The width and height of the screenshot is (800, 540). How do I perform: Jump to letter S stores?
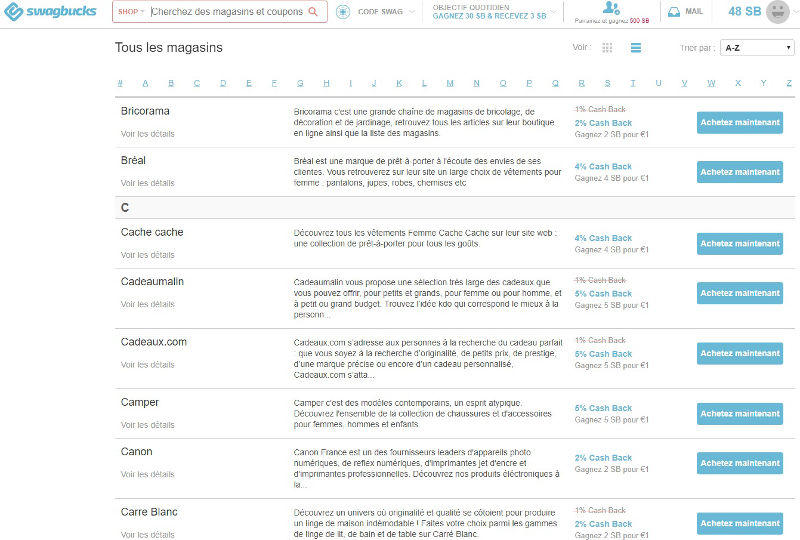tap(607, 83)
